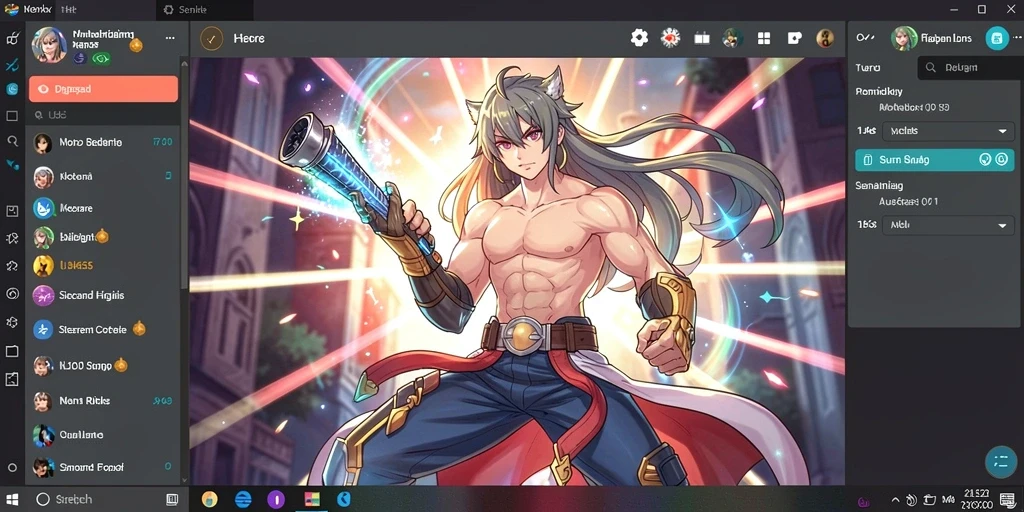1024x512 pixels.
Task: Toggle the green eye badge under profile name
Action: pos(101,59)
